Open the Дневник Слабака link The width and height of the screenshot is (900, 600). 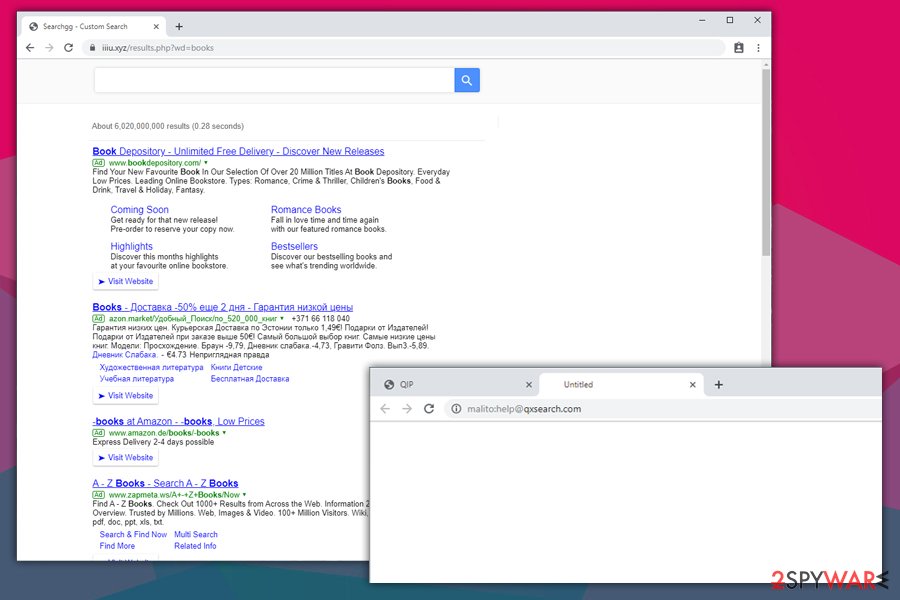coord(125,355)
